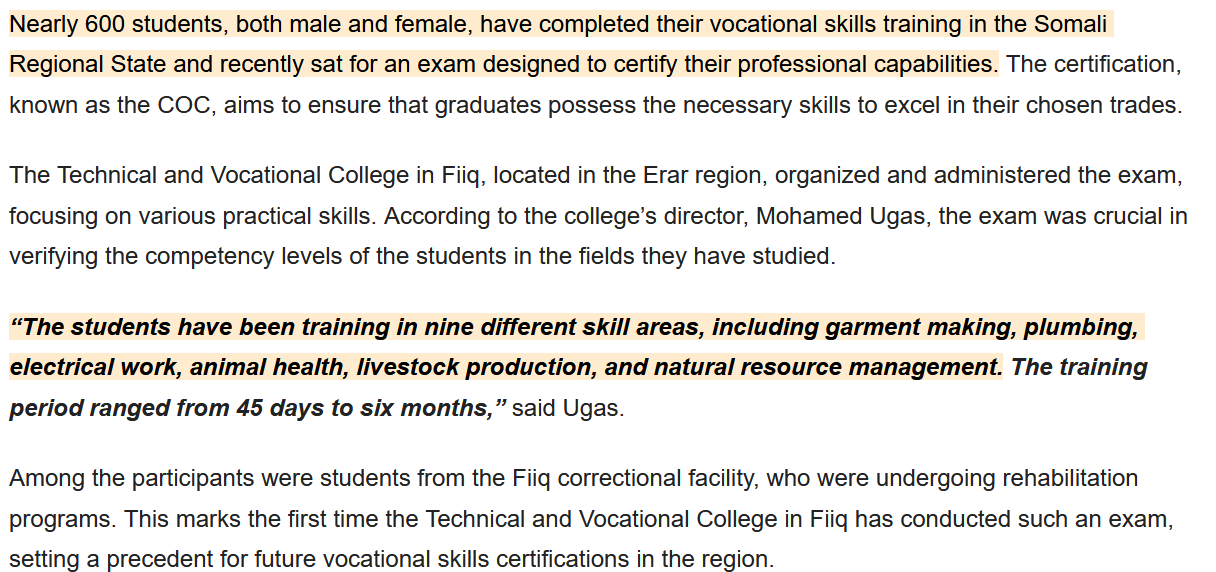Click "said Ugas" after the quote

coord(567,408)
